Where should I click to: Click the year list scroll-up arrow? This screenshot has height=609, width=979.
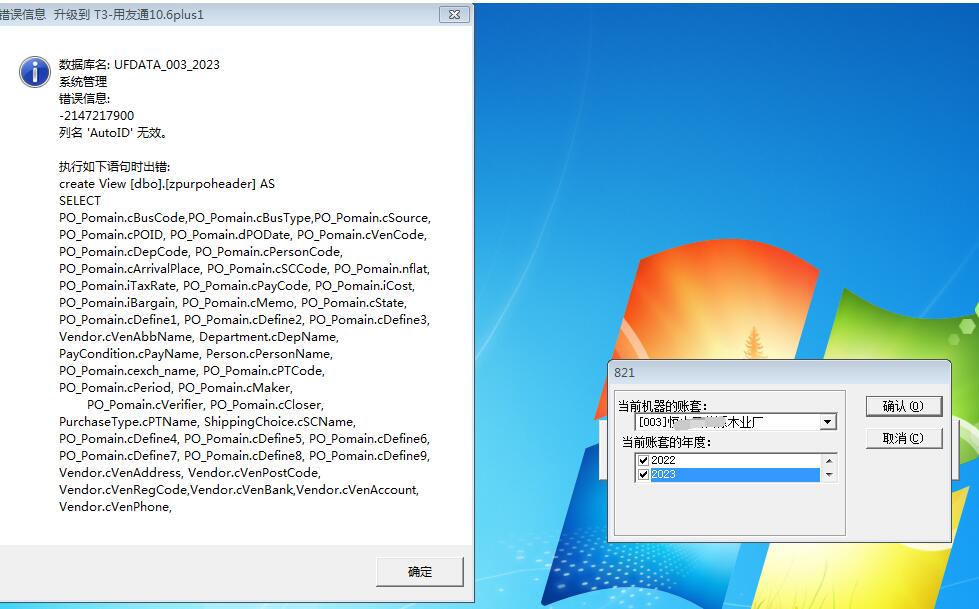[829, 461]
